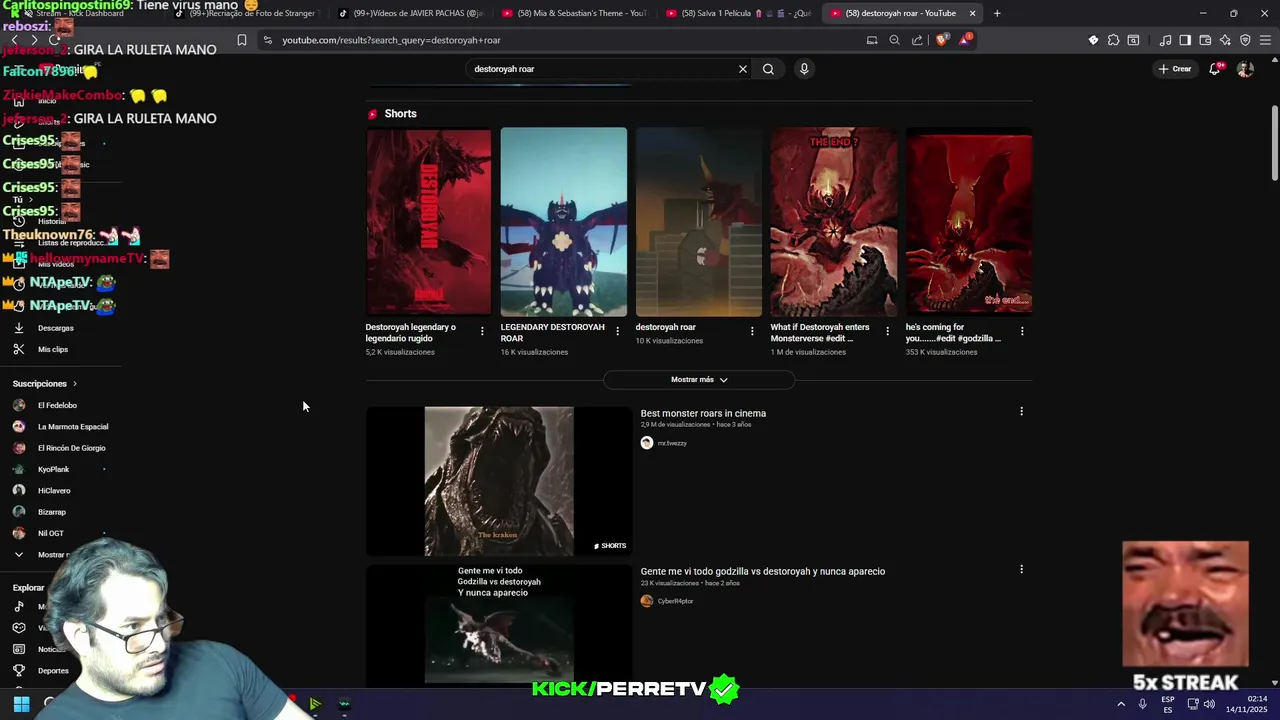Open options for Best monster roars video
Viewport: 1280px width, 720px height.
tap(1021, 411)
